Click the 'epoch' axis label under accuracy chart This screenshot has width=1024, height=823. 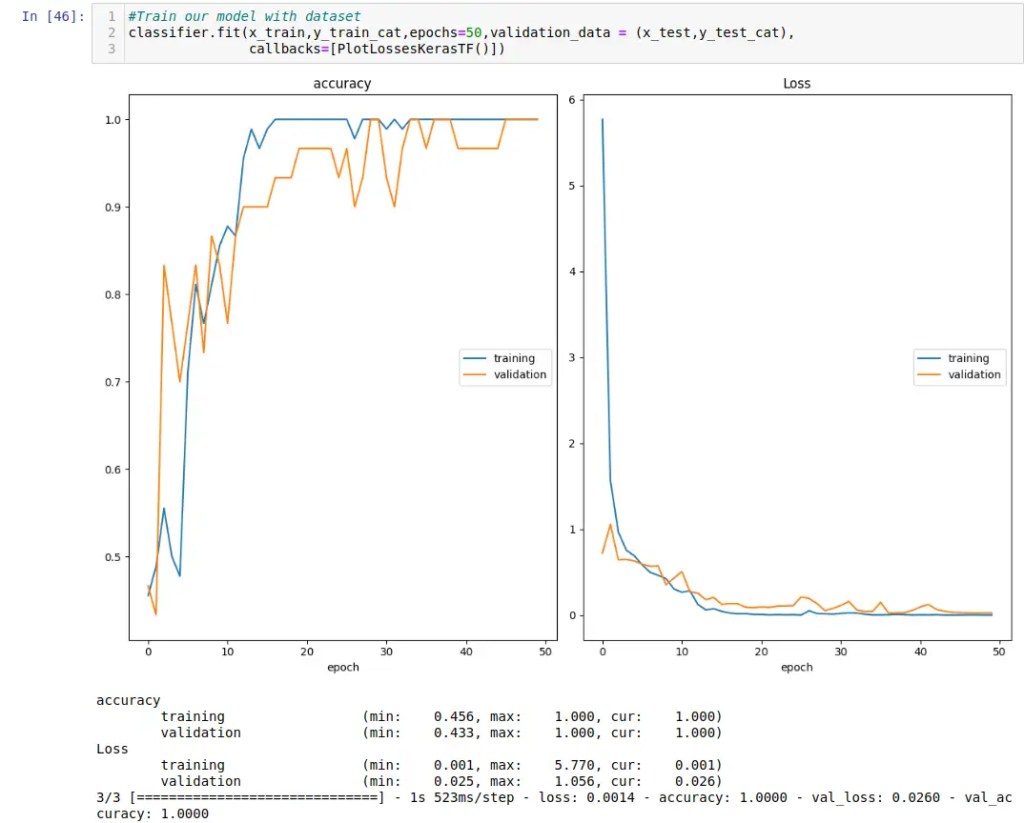coord(342,667)
